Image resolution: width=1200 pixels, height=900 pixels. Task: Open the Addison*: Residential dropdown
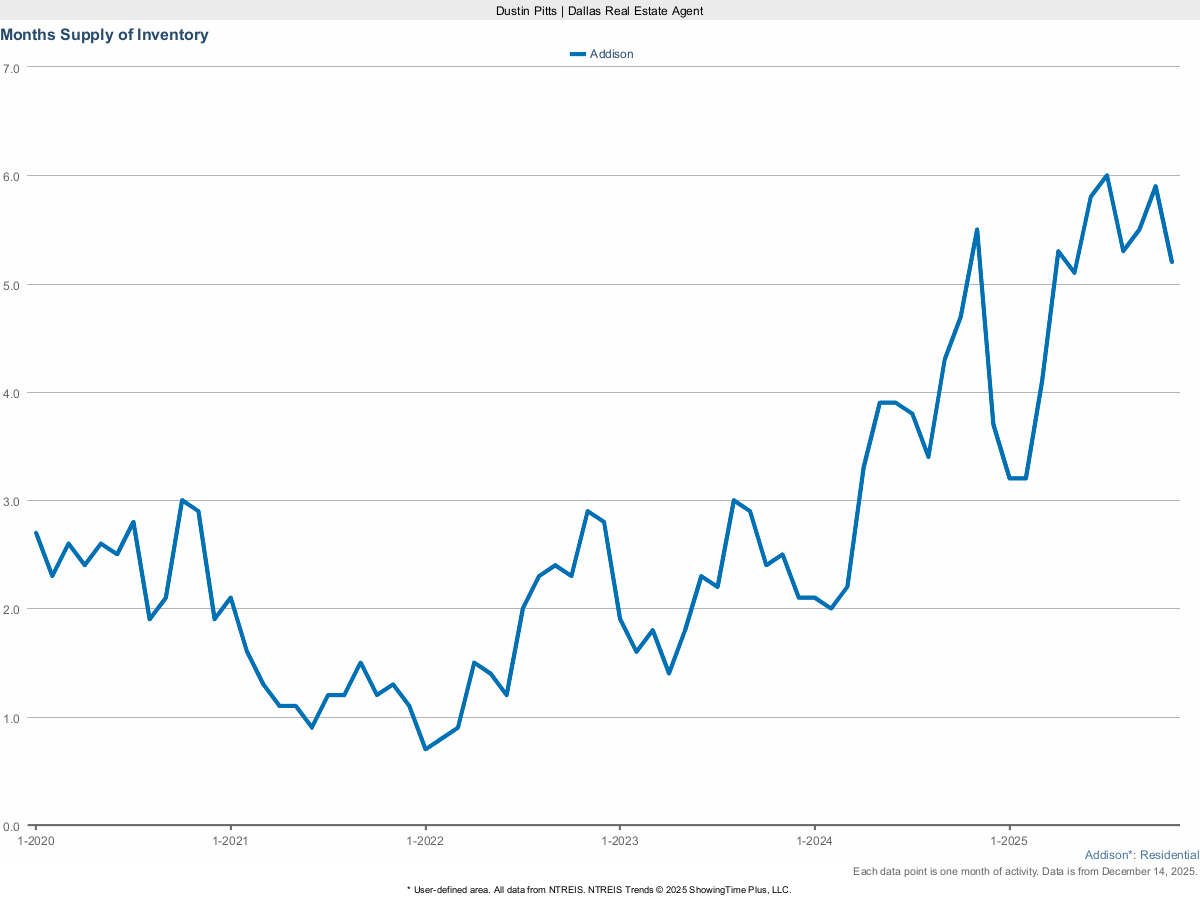(x=1141, y=855)
